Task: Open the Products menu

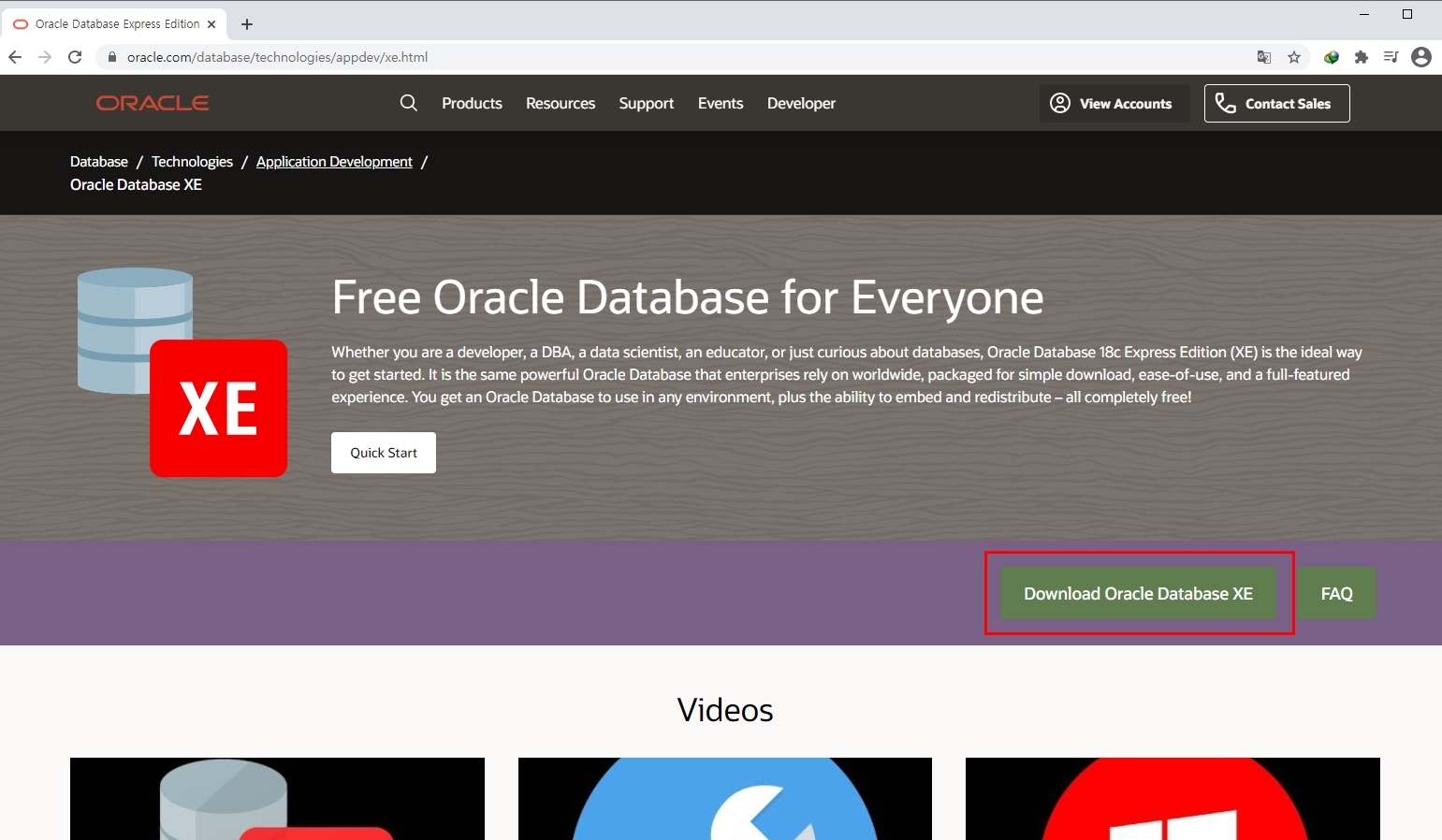Action: (472, 103)
